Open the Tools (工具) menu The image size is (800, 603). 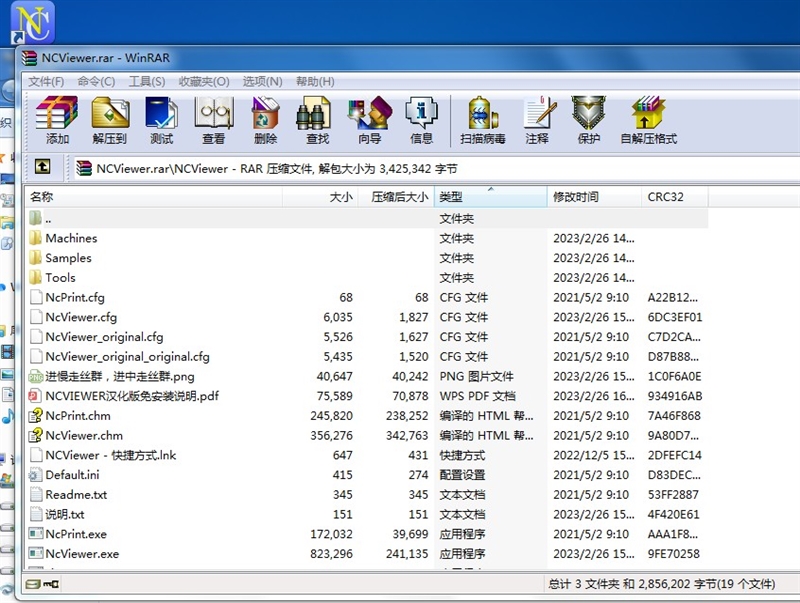point(147,81)
